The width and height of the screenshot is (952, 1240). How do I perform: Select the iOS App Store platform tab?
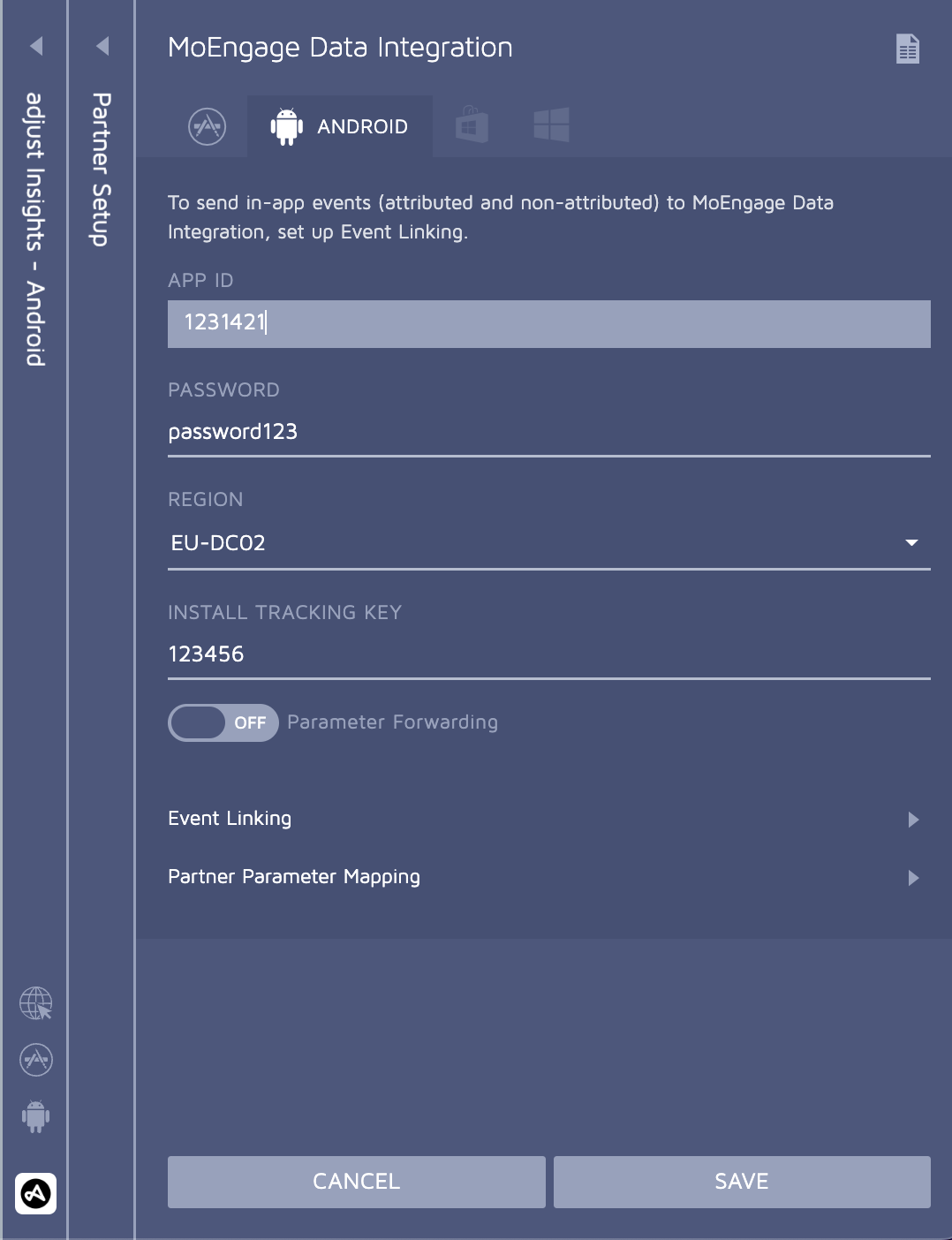pos(208,126)
